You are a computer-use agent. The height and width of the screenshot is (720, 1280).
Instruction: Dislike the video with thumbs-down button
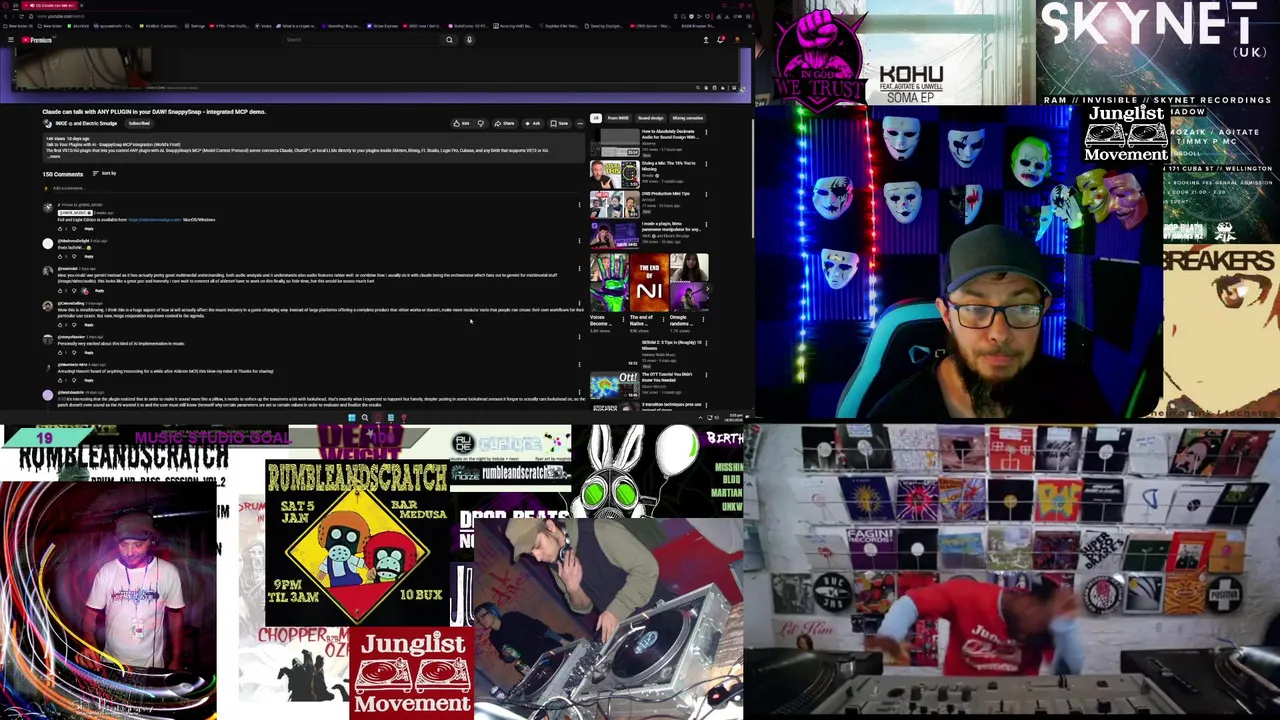[x=481, y=123]
